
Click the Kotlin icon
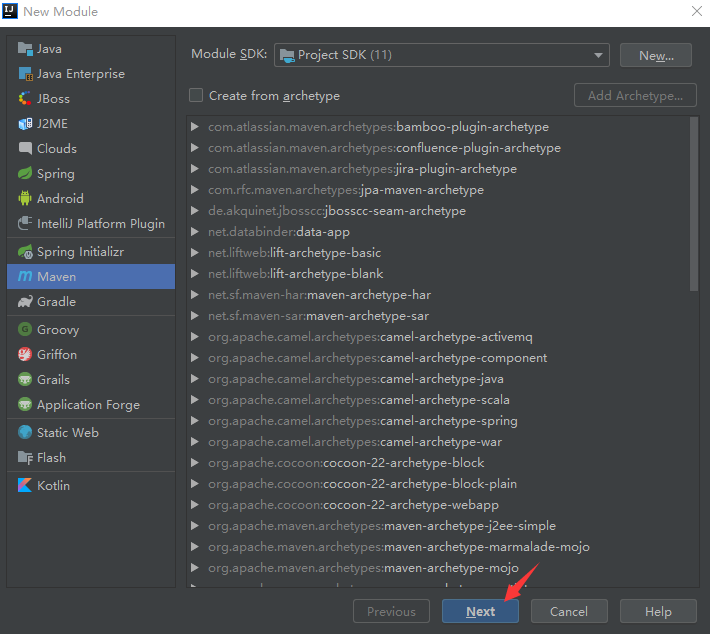pos(25,485)
